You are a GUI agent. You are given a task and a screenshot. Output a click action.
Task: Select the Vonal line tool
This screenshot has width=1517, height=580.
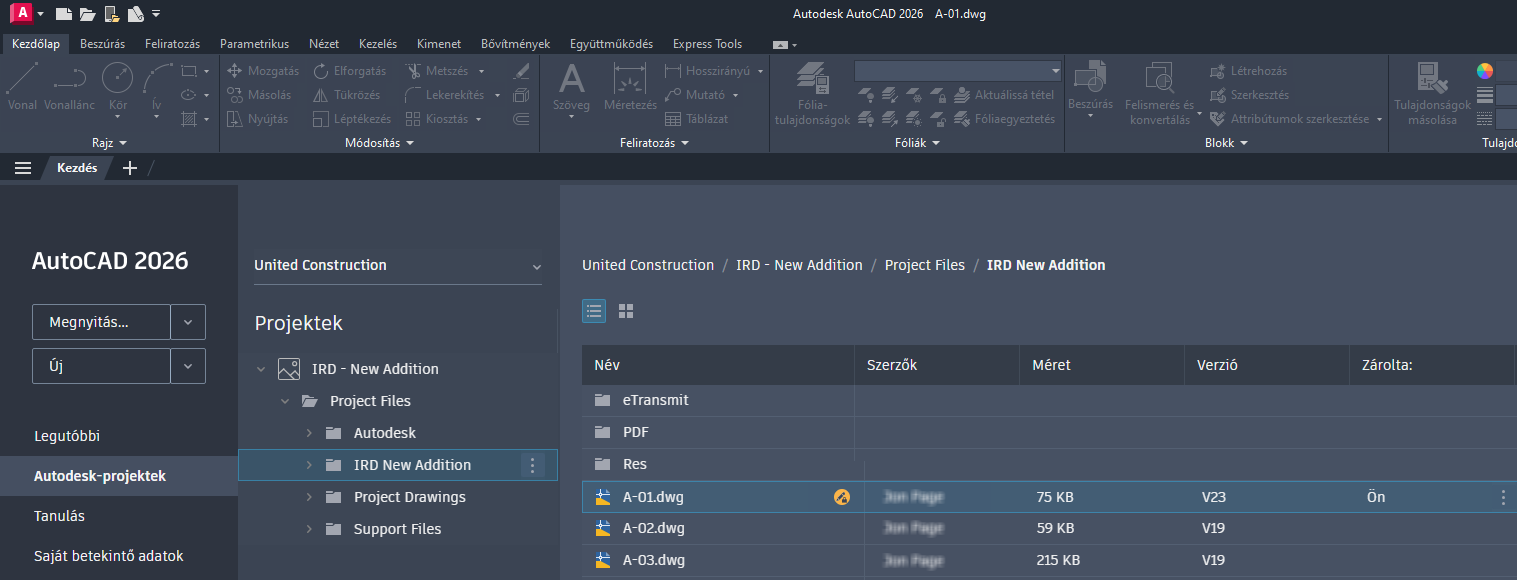pyautogui.click(x=22, y=86)
